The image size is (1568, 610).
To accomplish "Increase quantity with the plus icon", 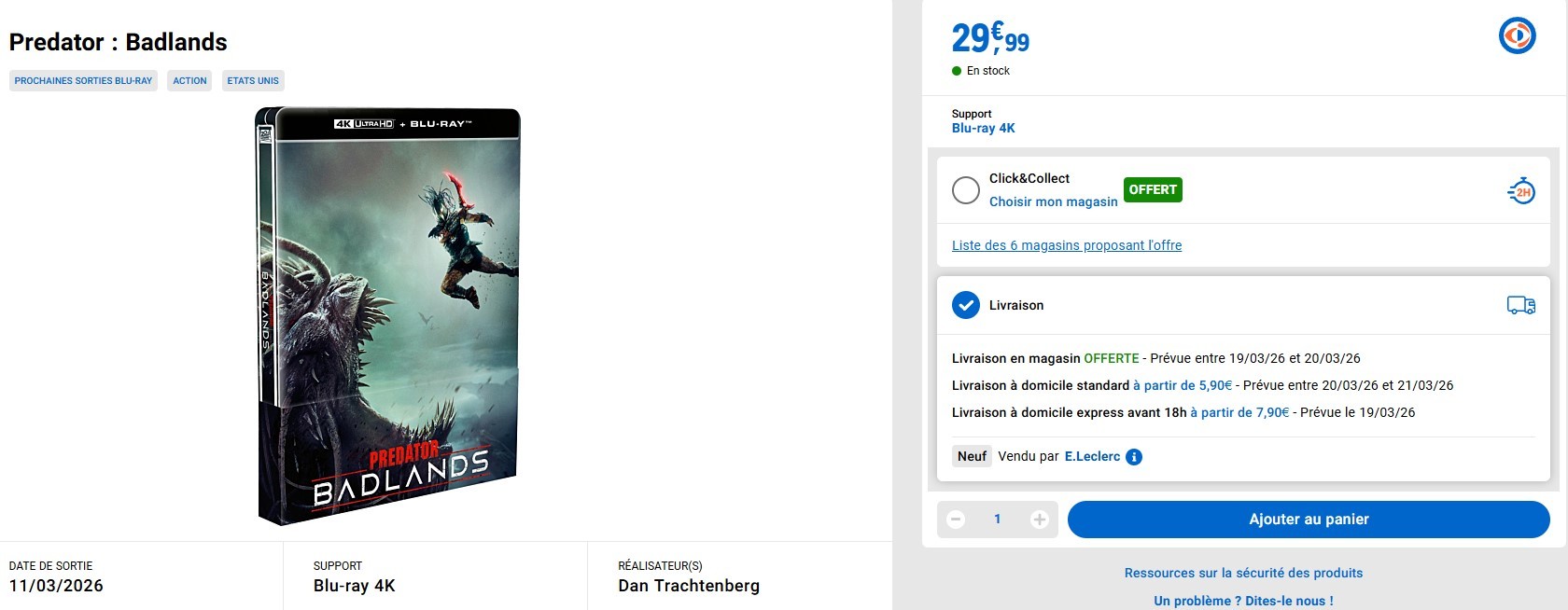I will coord(1039,520).
